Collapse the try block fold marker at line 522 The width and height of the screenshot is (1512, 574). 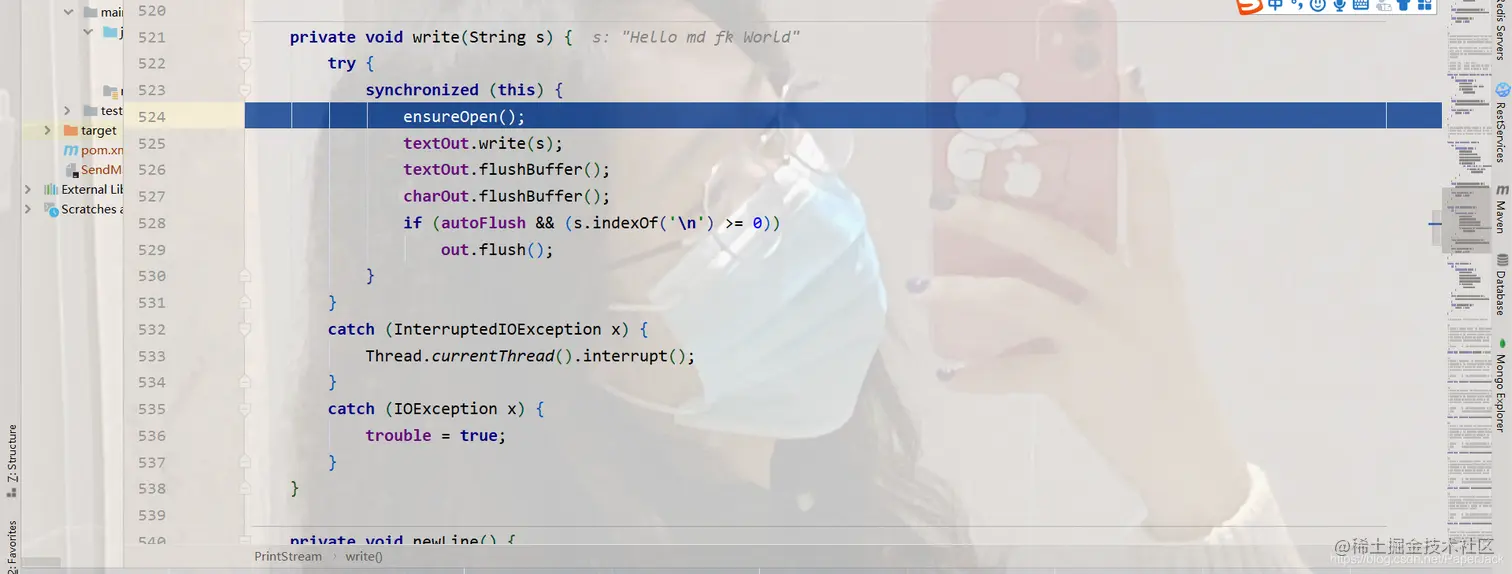(x=244, y=63)
